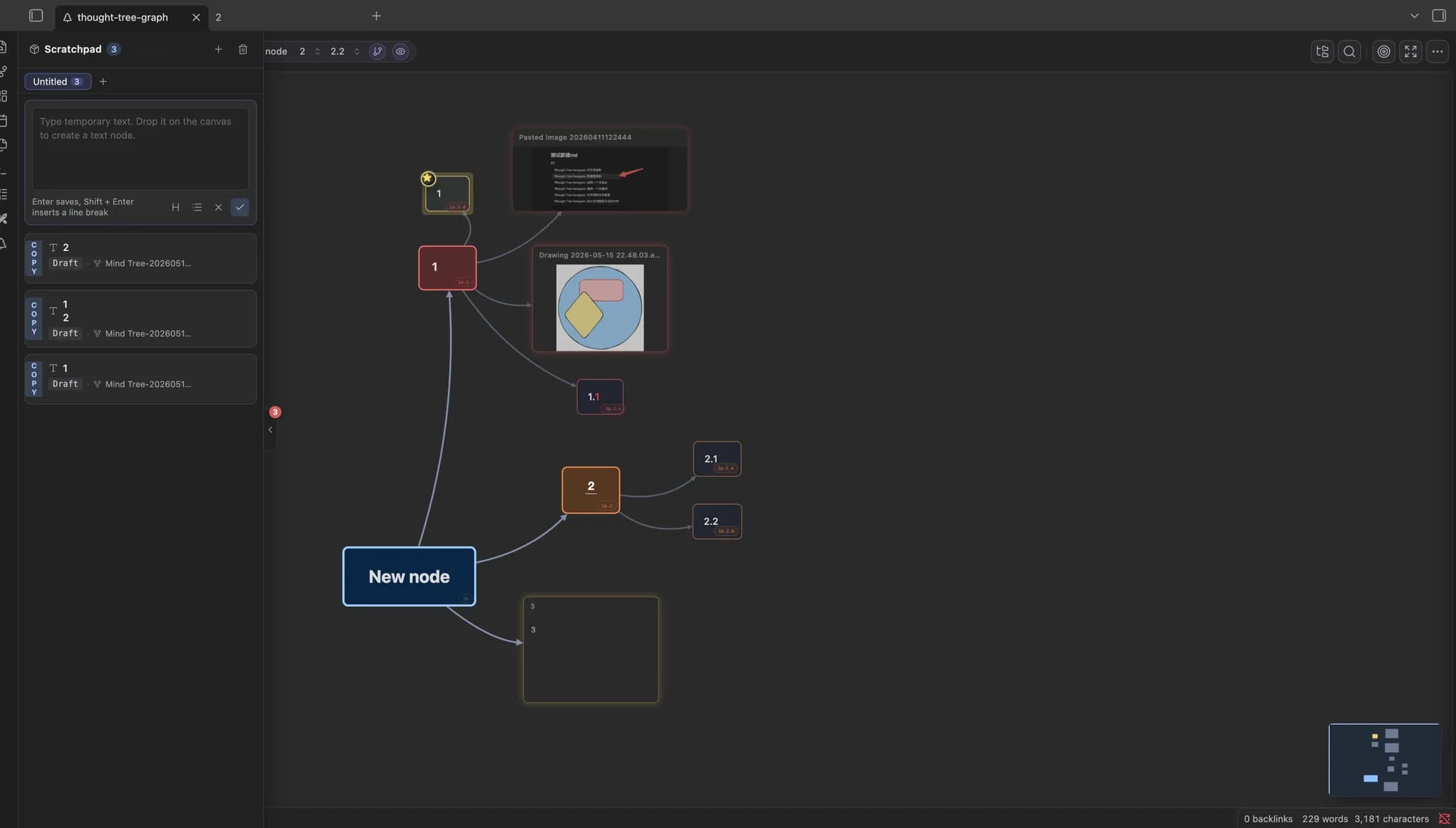The height and width of the screenshot is (828, 1456).
Task: Click "0 backlinks" in status bar
Action: pos(1268,819)
